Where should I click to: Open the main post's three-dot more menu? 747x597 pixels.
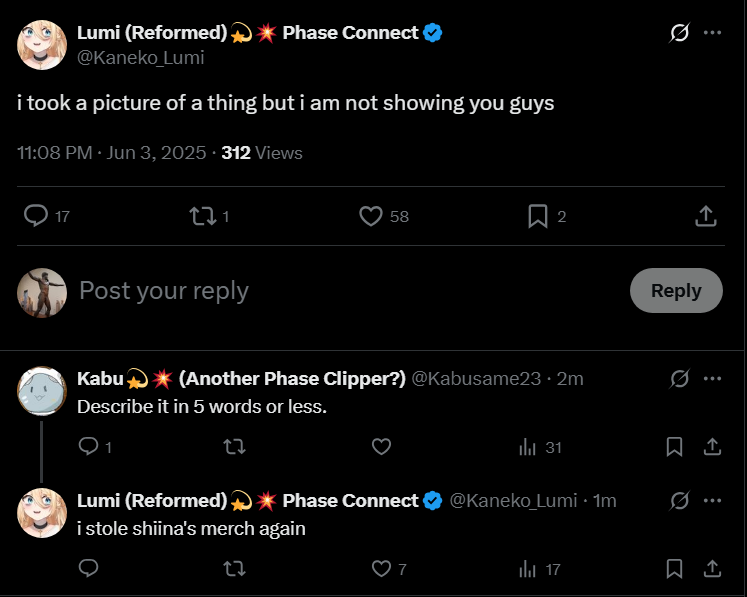click(712, 33)
